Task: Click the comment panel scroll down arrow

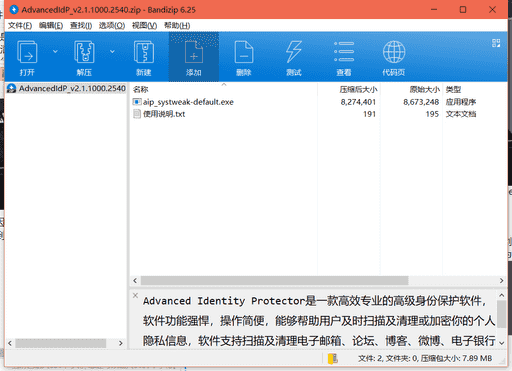Action: pos(501,342)
